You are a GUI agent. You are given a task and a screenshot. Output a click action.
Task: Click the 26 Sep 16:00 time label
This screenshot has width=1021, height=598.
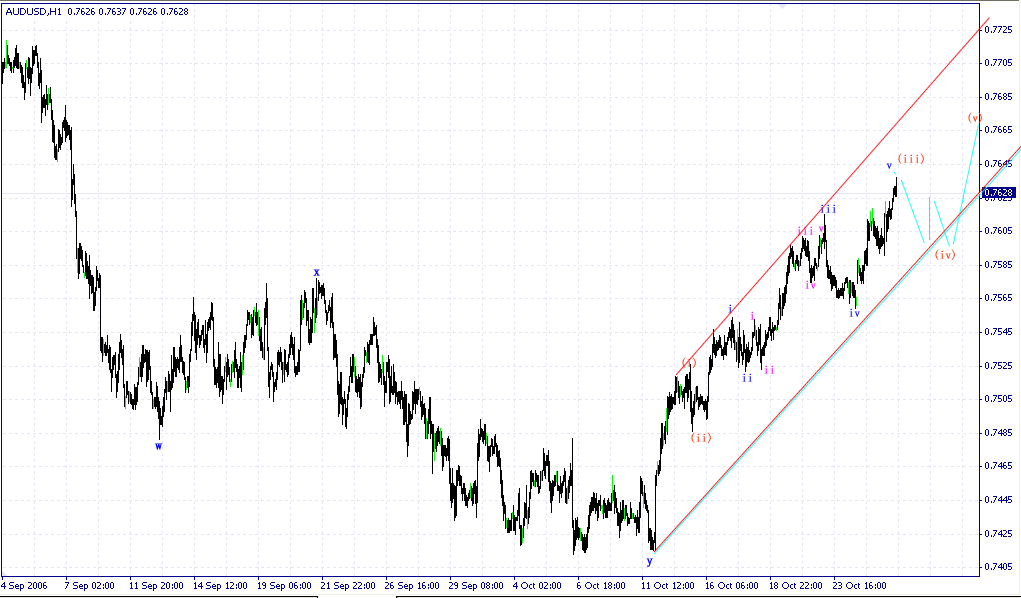pos(412,586)
